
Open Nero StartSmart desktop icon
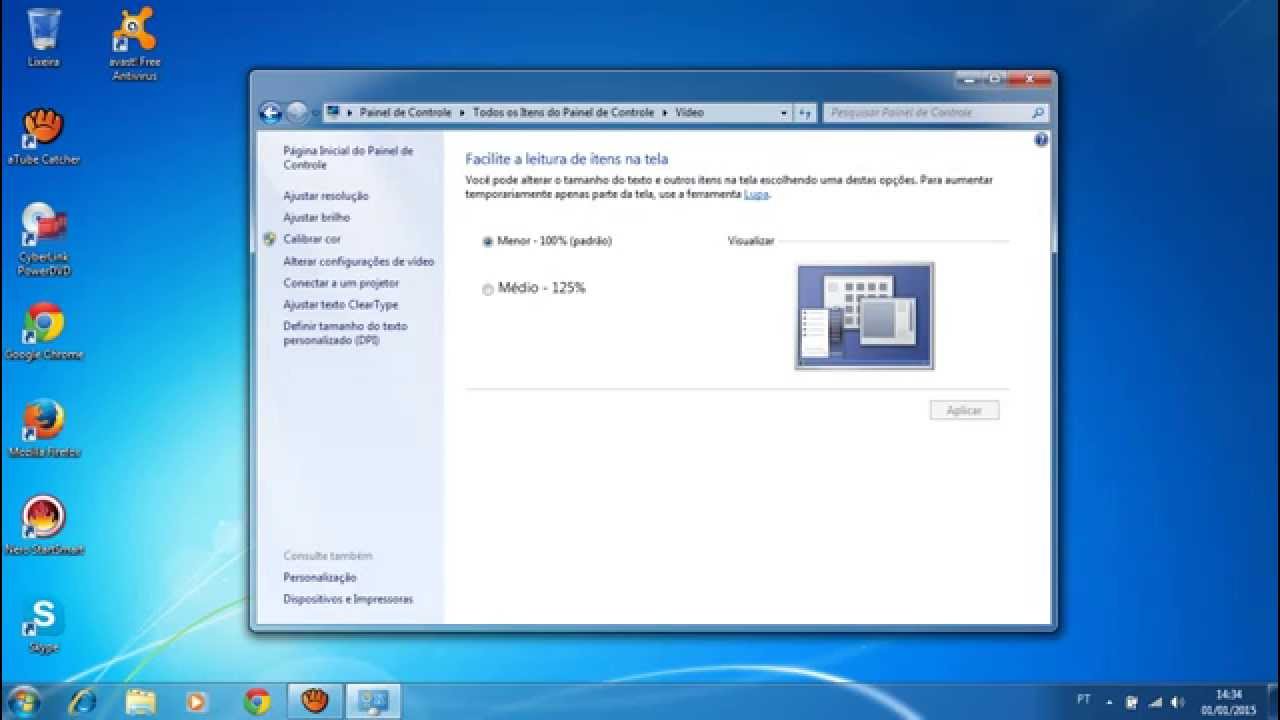click(44, 526)
